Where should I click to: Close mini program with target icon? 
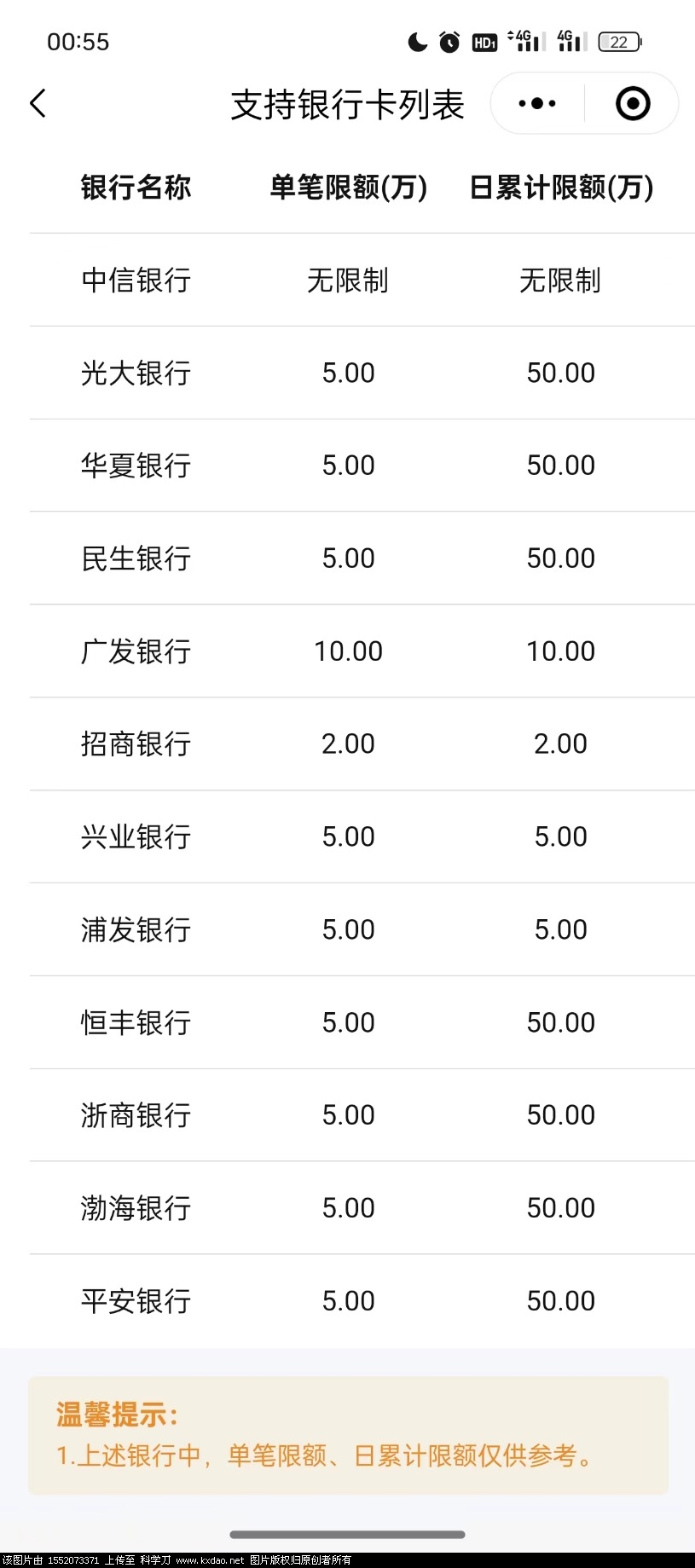(x=633, y=104)
